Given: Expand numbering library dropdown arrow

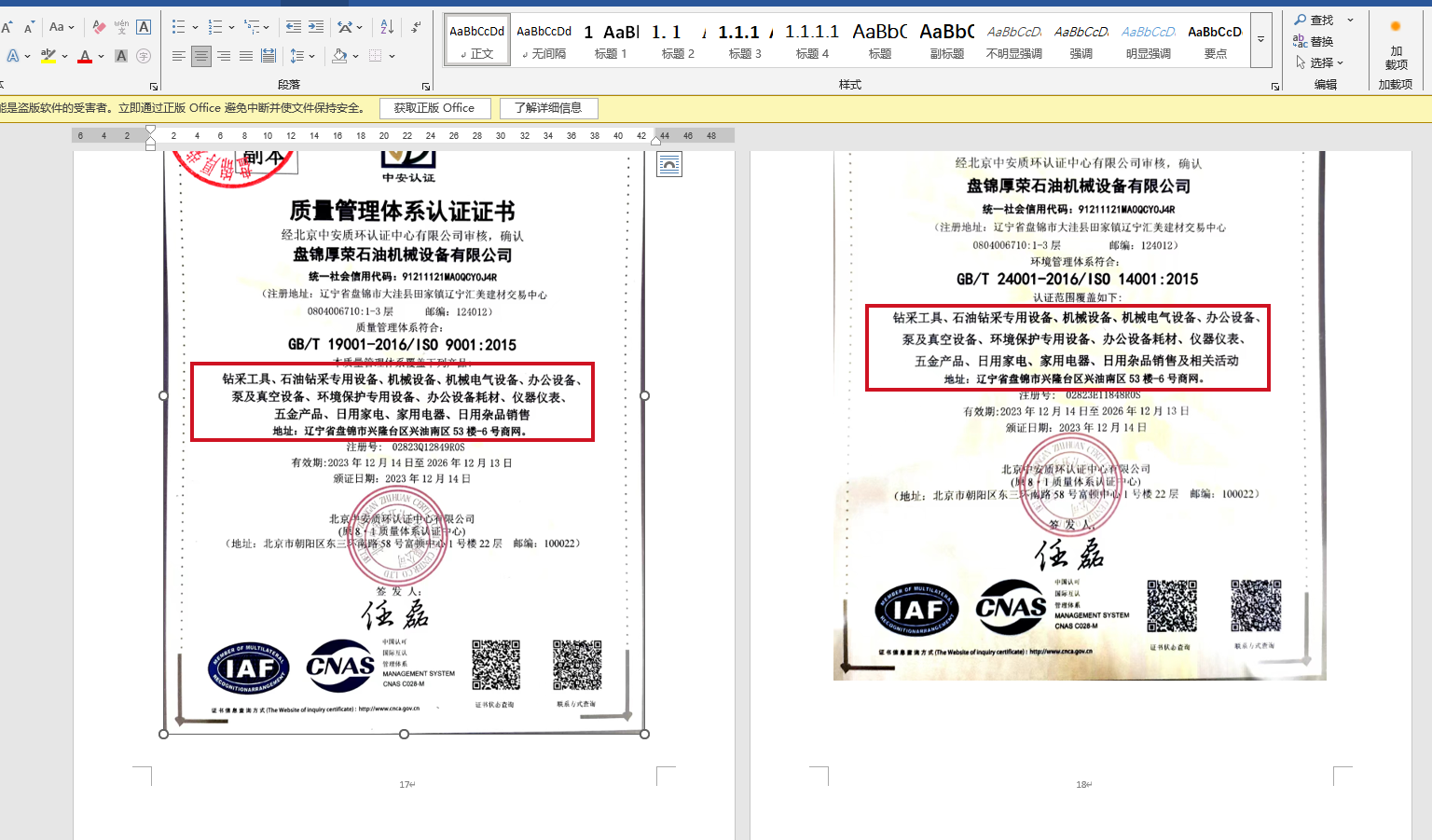Looking at the screenshot, I should coord(231,27).
